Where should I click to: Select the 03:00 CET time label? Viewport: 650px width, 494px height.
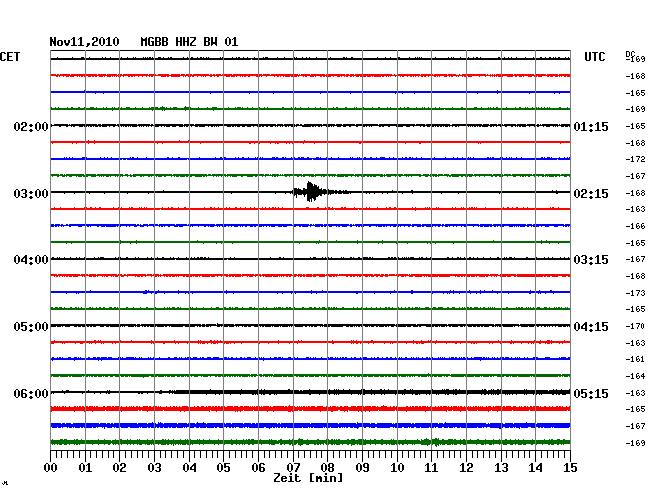pyautogui.click(x=31, y=194)
